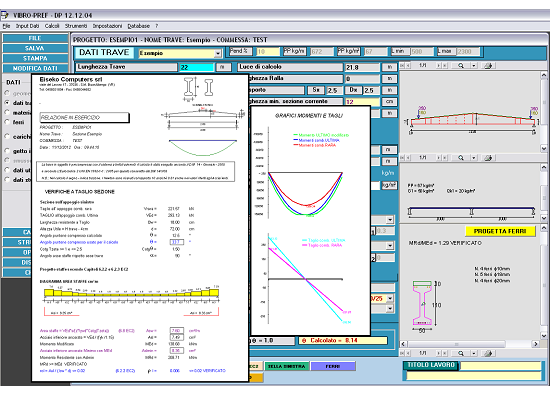
Task: Open the Impostazioni menu
Action: (x=107, y=26)
